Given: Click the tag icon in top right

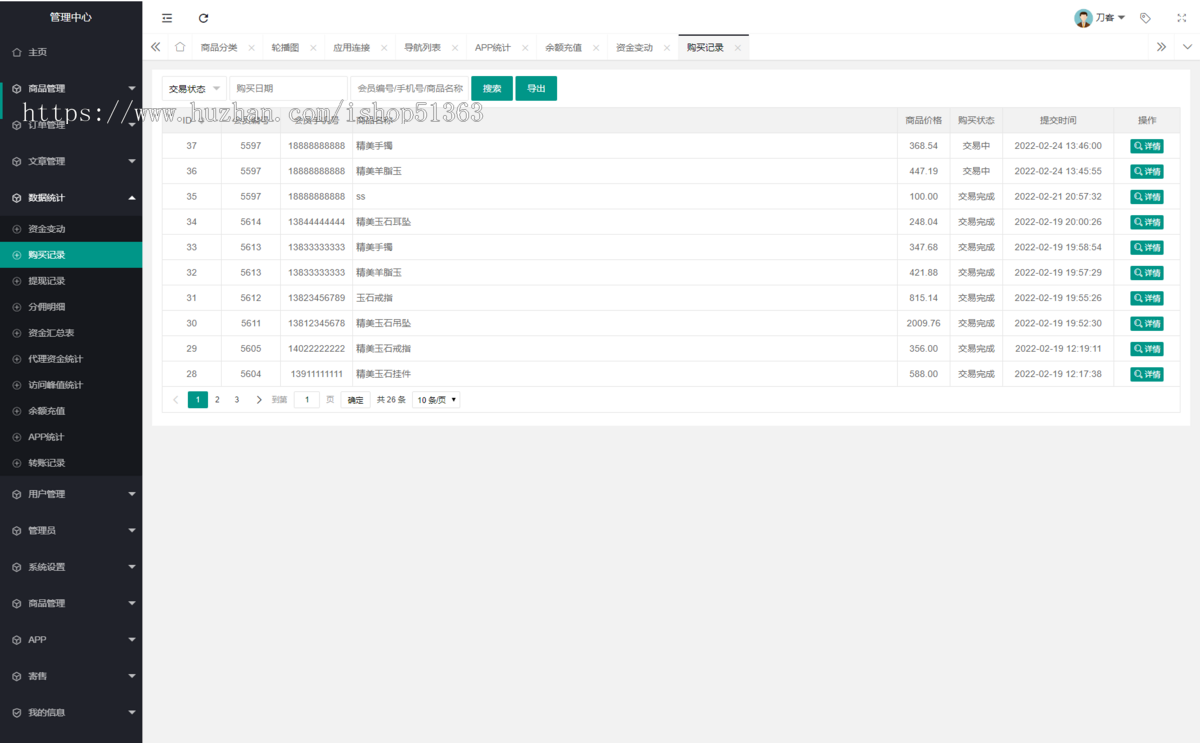Looking at the screenshot, I should (x=1145, y=18).
